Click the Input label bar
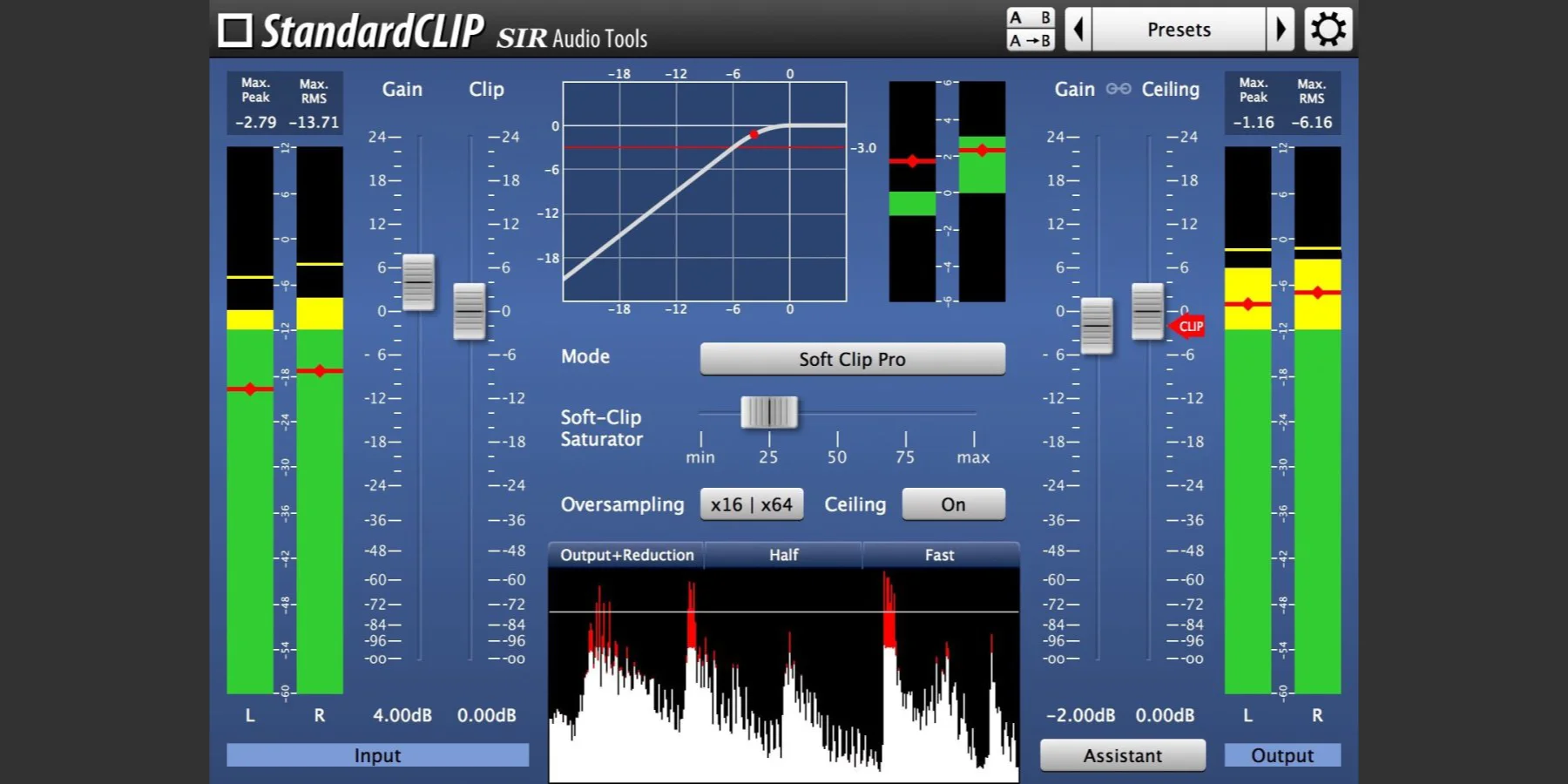This screenshot has width=1568, height=784. 377,755
